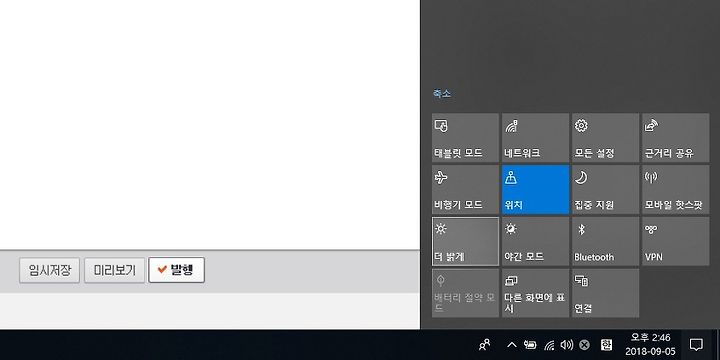The image size is (720, 360).
Task: Open the 연결 quick action tile
Action: pos(605,293)
